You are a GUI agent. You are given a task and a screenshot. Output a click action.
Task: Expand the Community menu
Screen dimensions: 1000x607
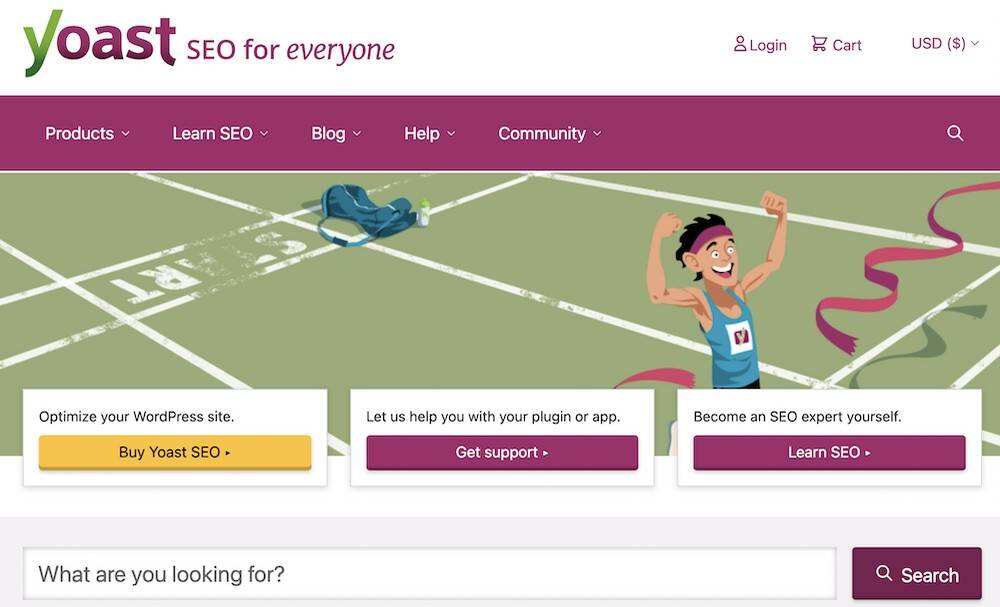click(550, 133)
